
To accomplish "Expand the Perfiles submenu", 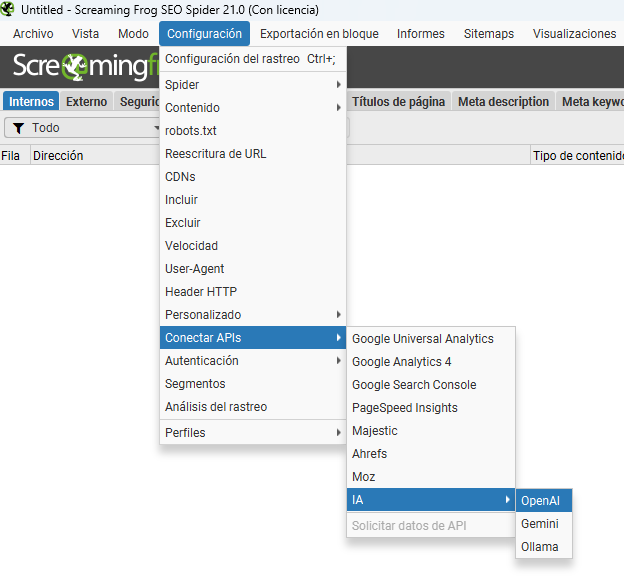I will (253, 433).
